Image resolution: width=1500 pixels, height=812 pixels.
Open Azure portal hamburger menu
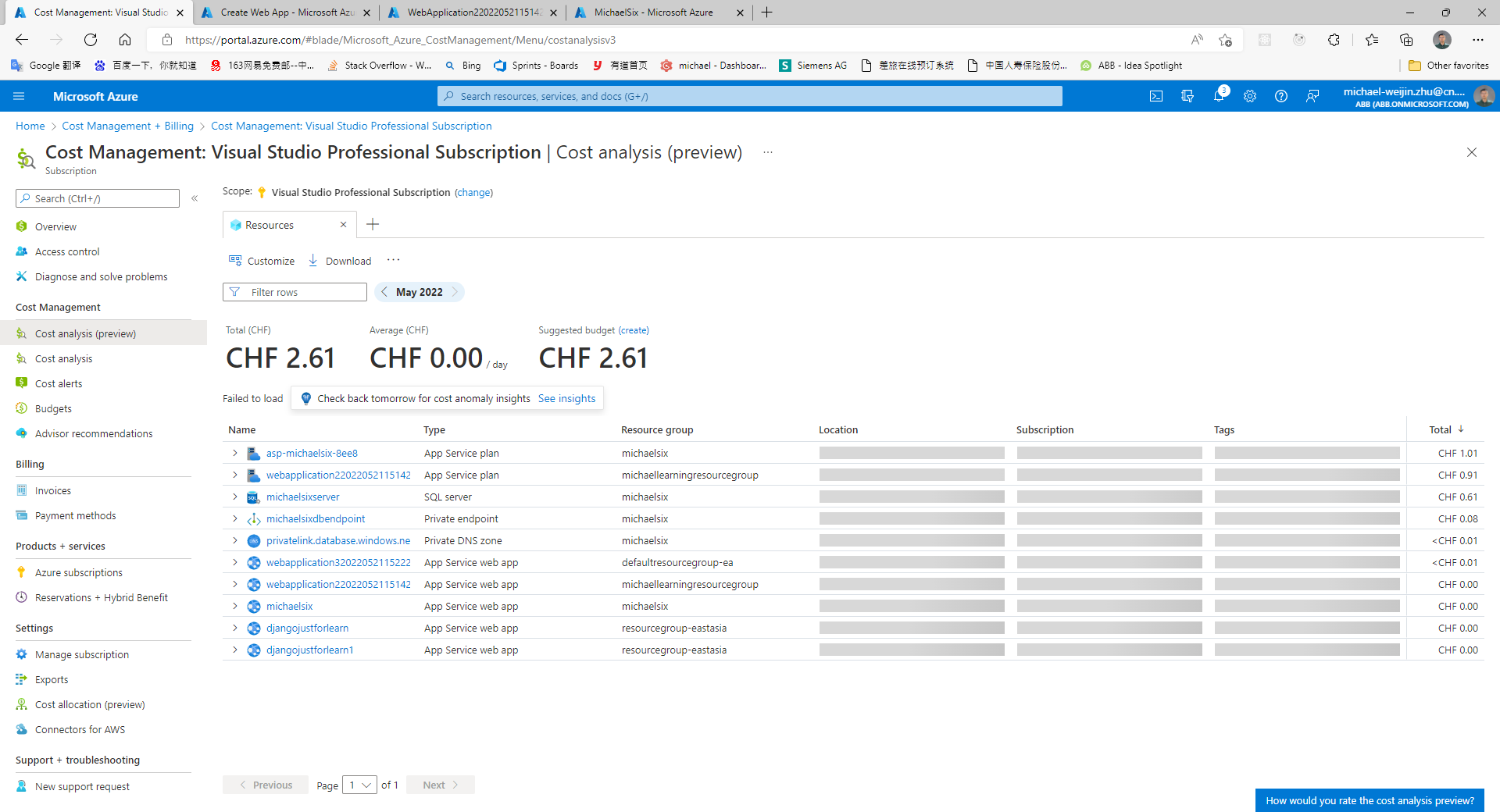(20, 96)
